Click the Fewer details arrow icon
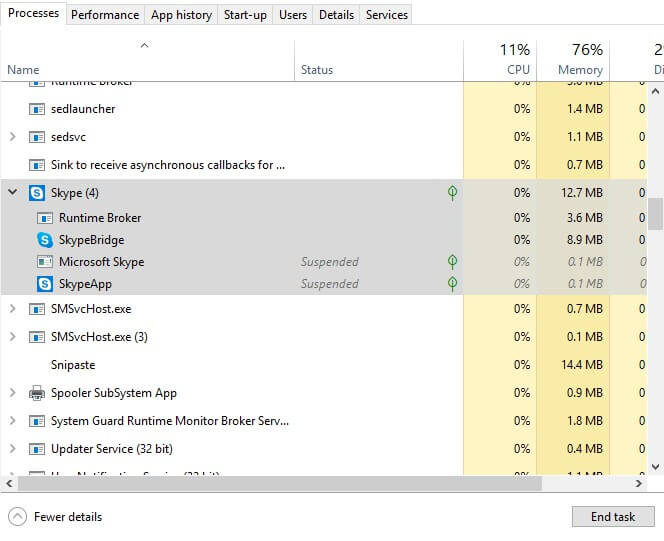The width and height of the screenshot is (664, 541). coord(17,517)
